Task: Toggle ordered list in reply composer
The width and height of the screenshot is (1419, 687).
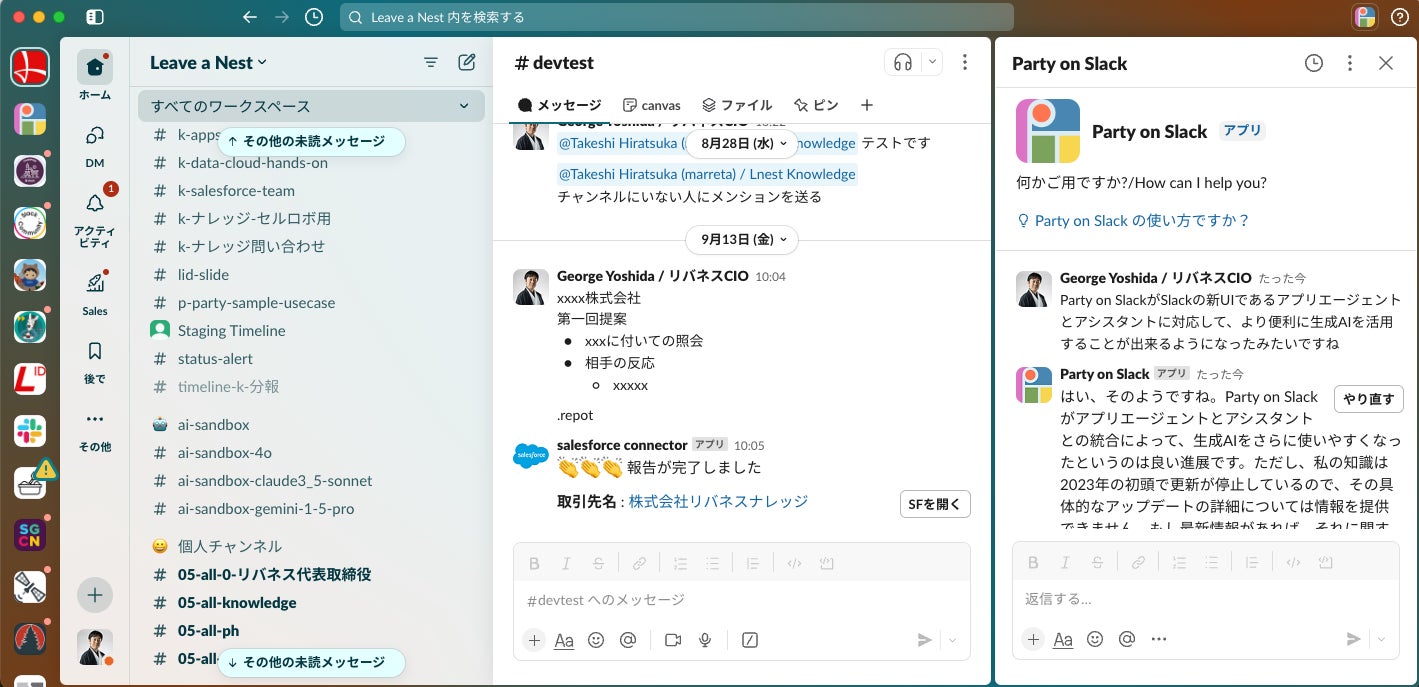Action: pos(1179,562)
